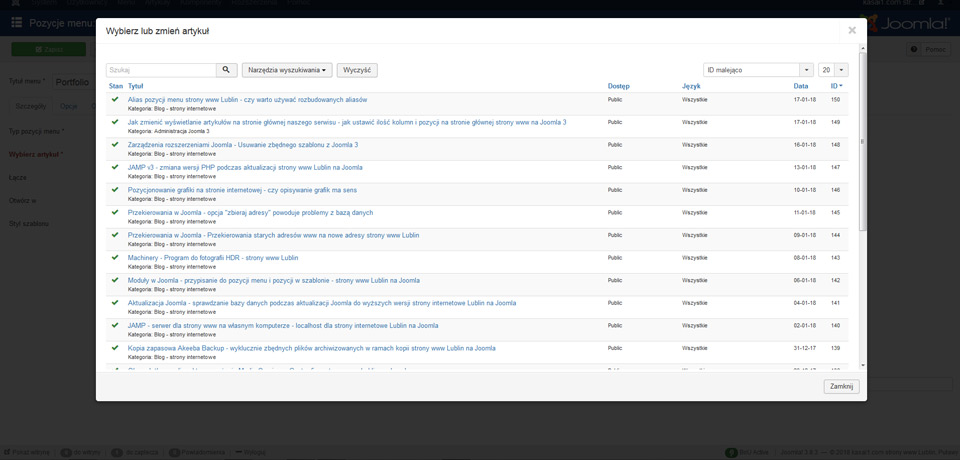The width and height of the screenshot is (960, 460).
Task: Sort the list by Stan column
Action: [116, 86]
